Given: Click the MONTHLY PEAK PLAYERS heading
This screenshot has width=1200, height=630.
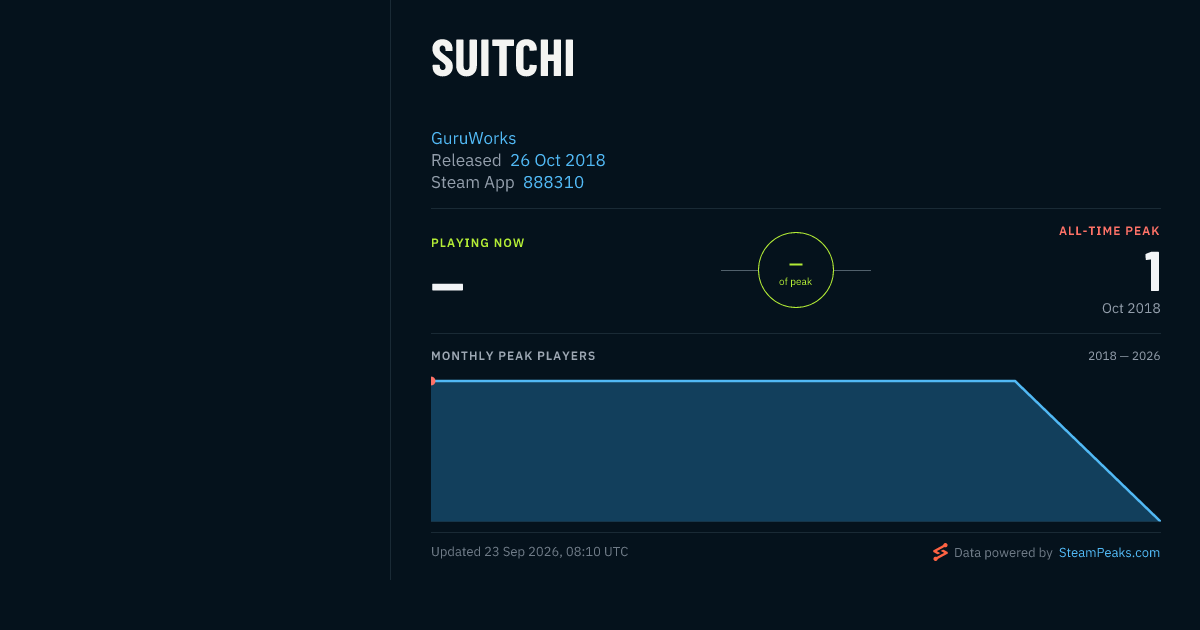Looking at the screenshot, I should (513, 356).
